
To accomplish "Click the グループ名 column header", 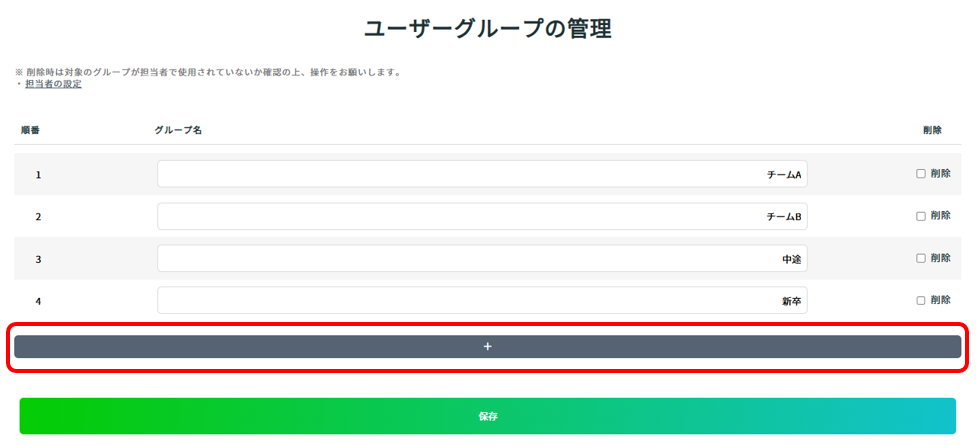I will (x=178, y=131).
